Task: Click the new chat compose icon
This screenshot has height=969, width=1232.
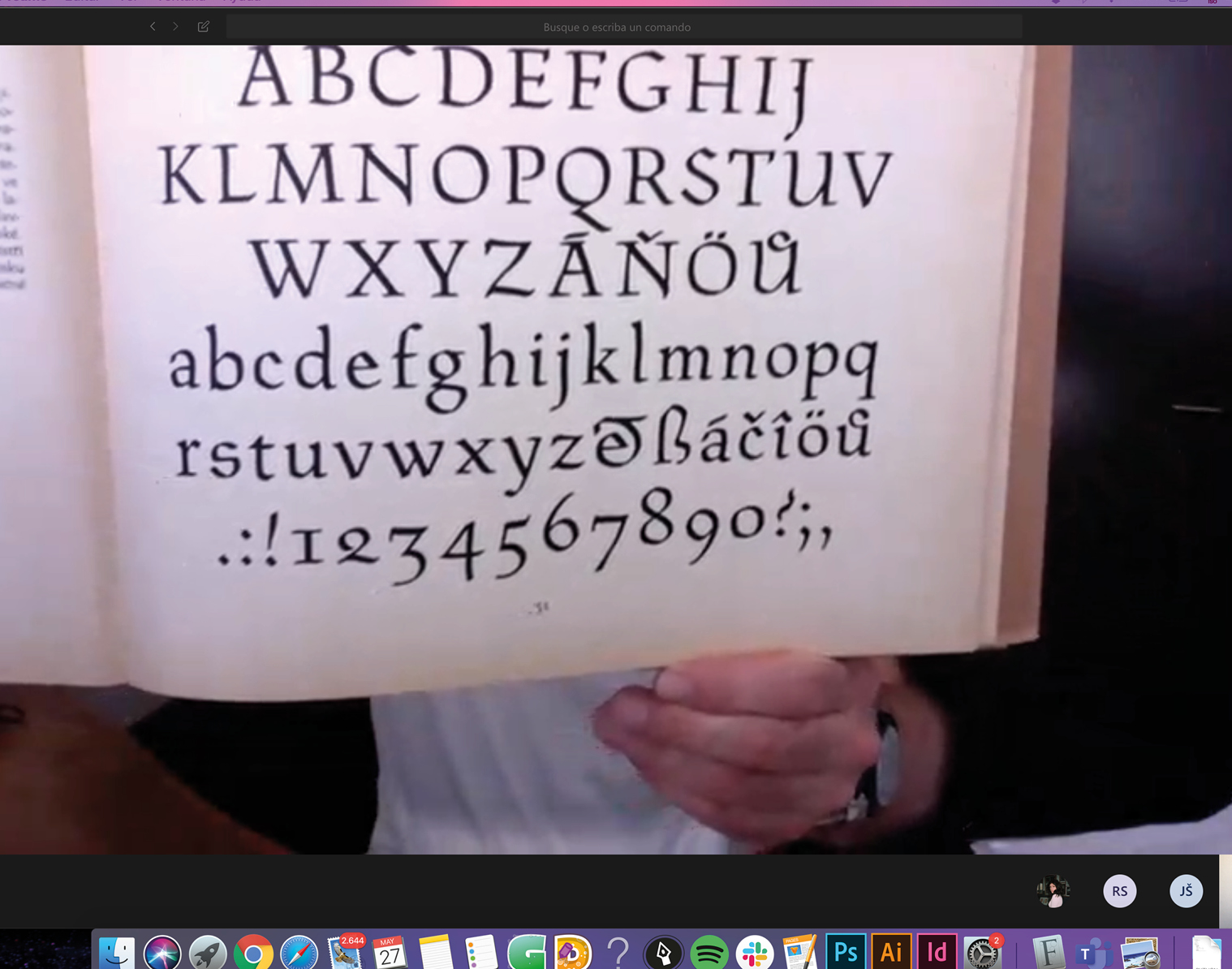Action: 204,27
